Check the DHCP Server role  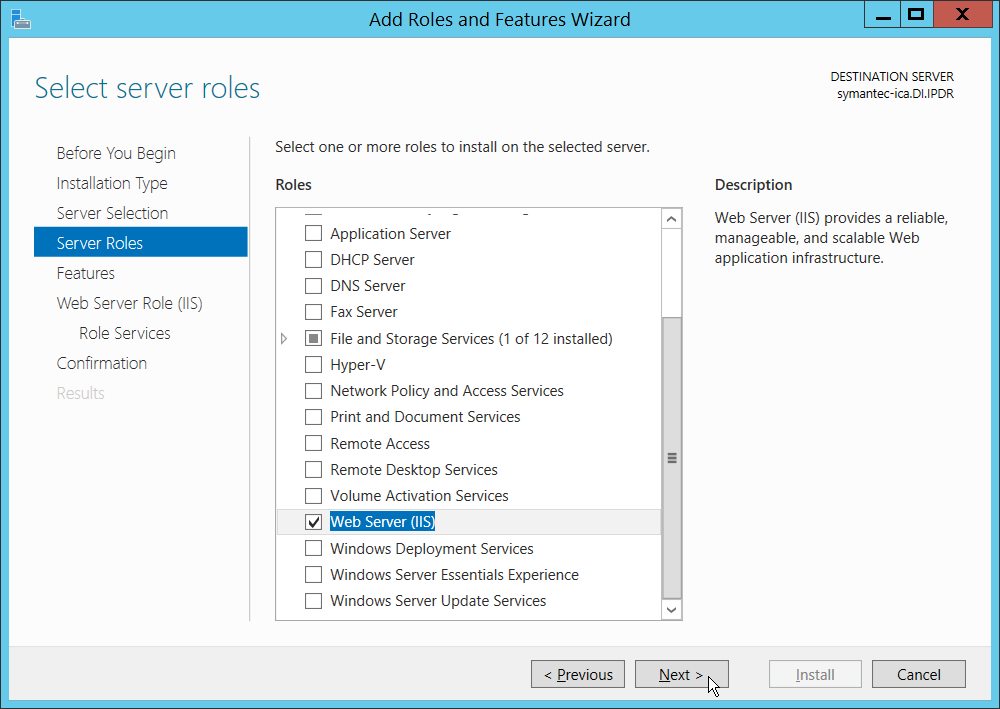click(314, 260)
